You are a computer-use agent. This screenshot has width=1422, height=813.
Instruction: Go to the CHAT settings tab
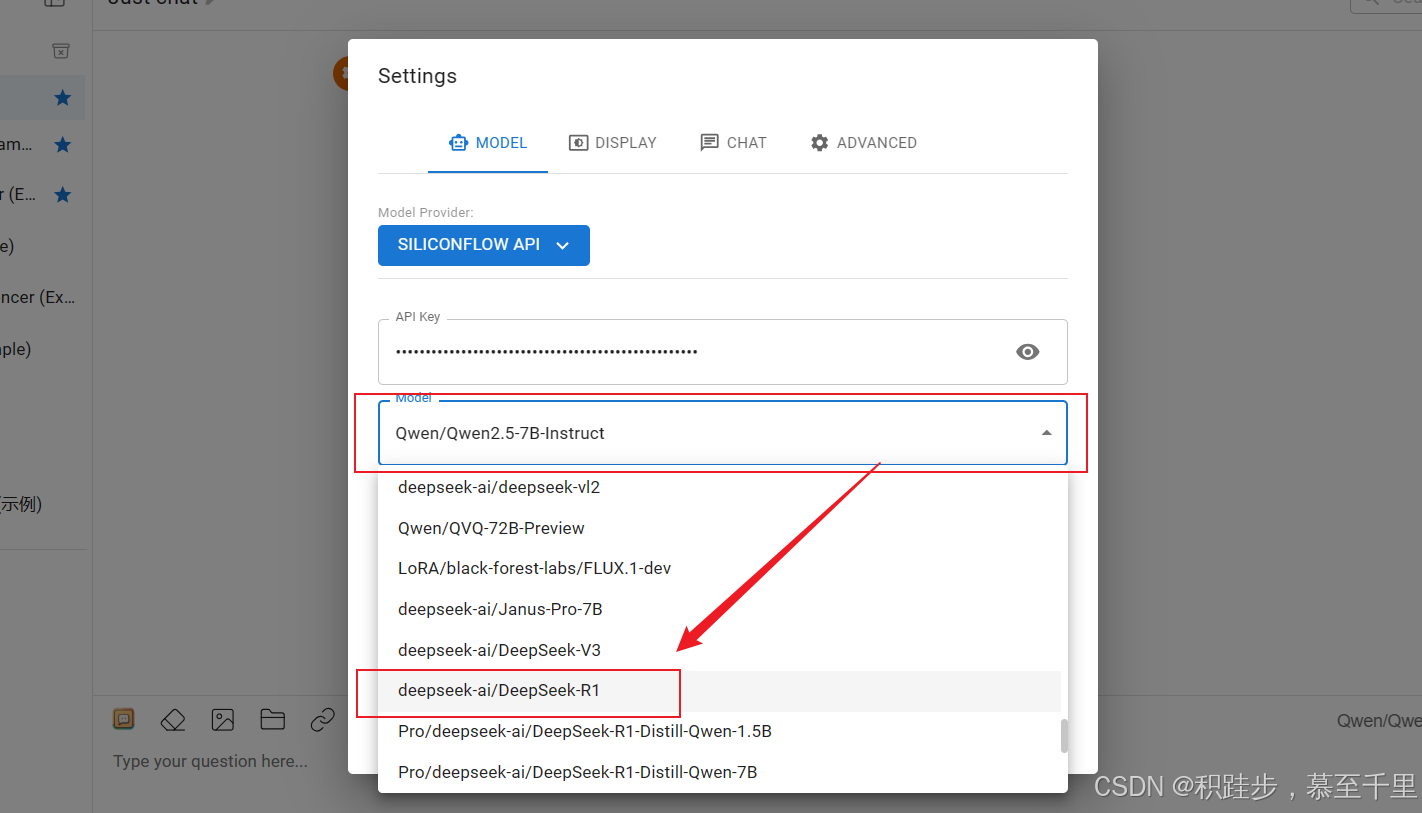(x=733, y=143)
